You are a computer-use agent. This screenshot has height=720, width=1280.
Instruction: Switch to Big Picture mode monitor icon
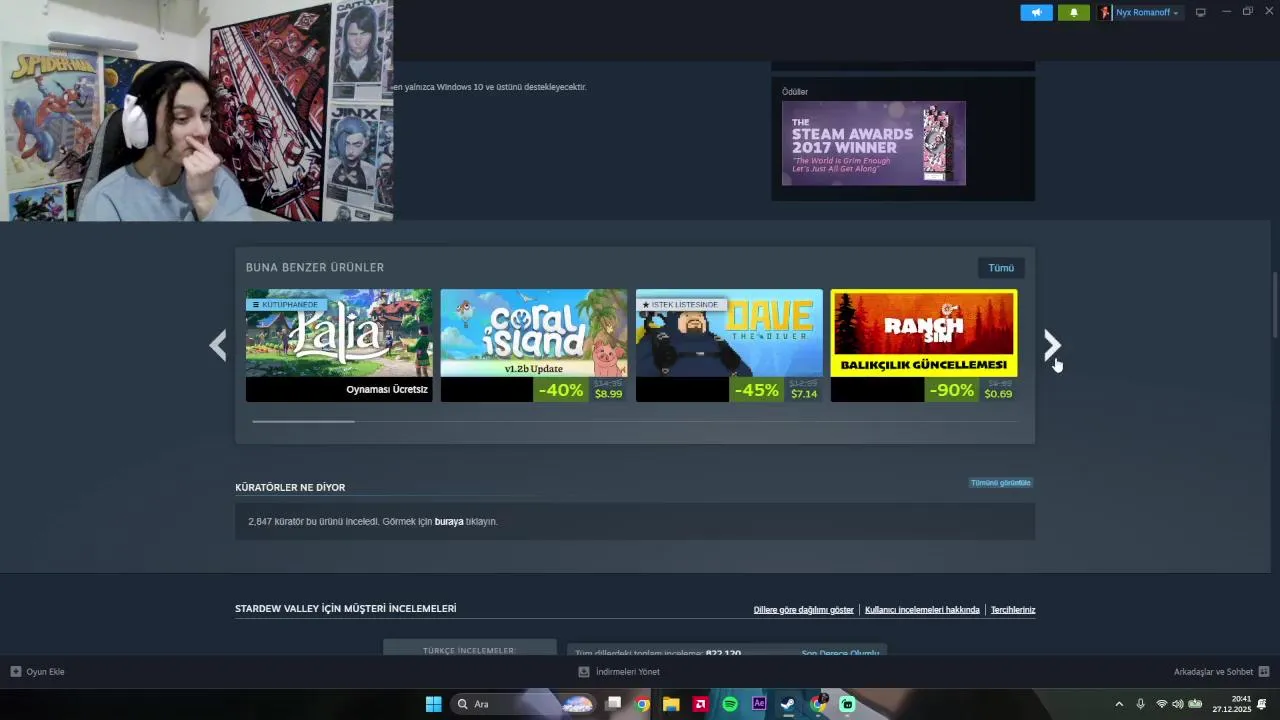click(1201, 12)
